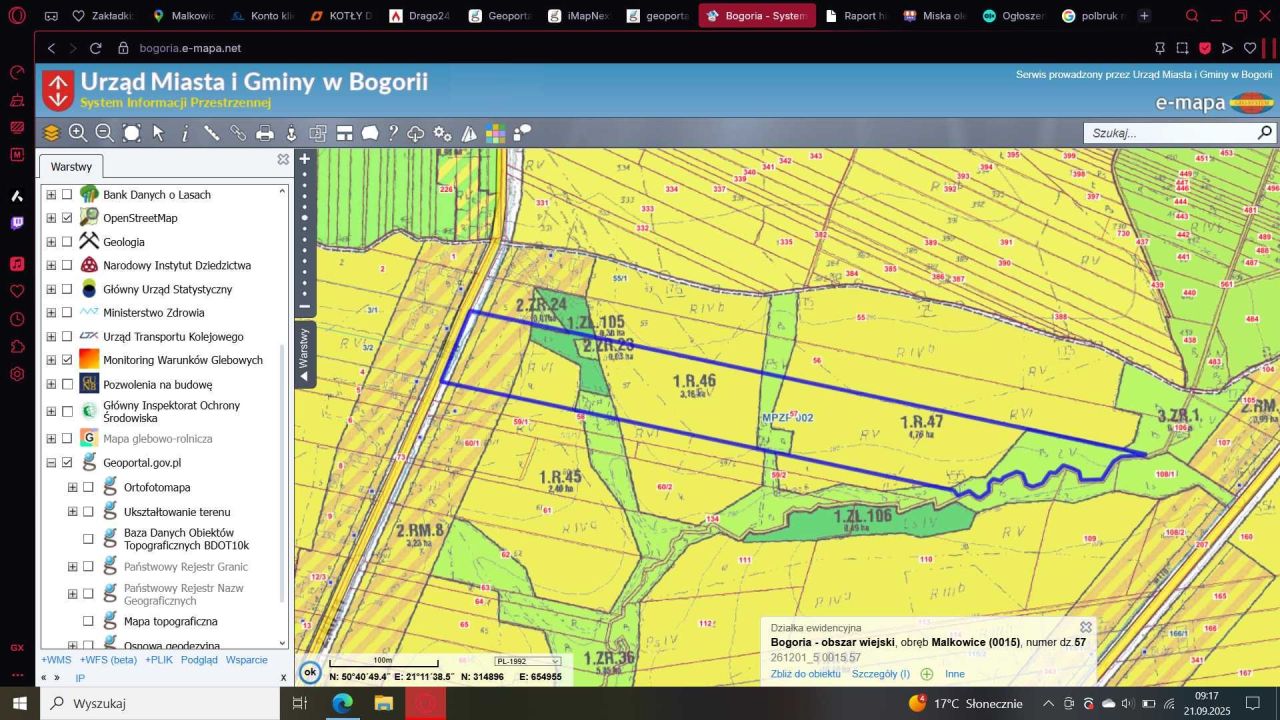Expand the Ukształtowanie terenu sublayer

[x=72, y=512]
